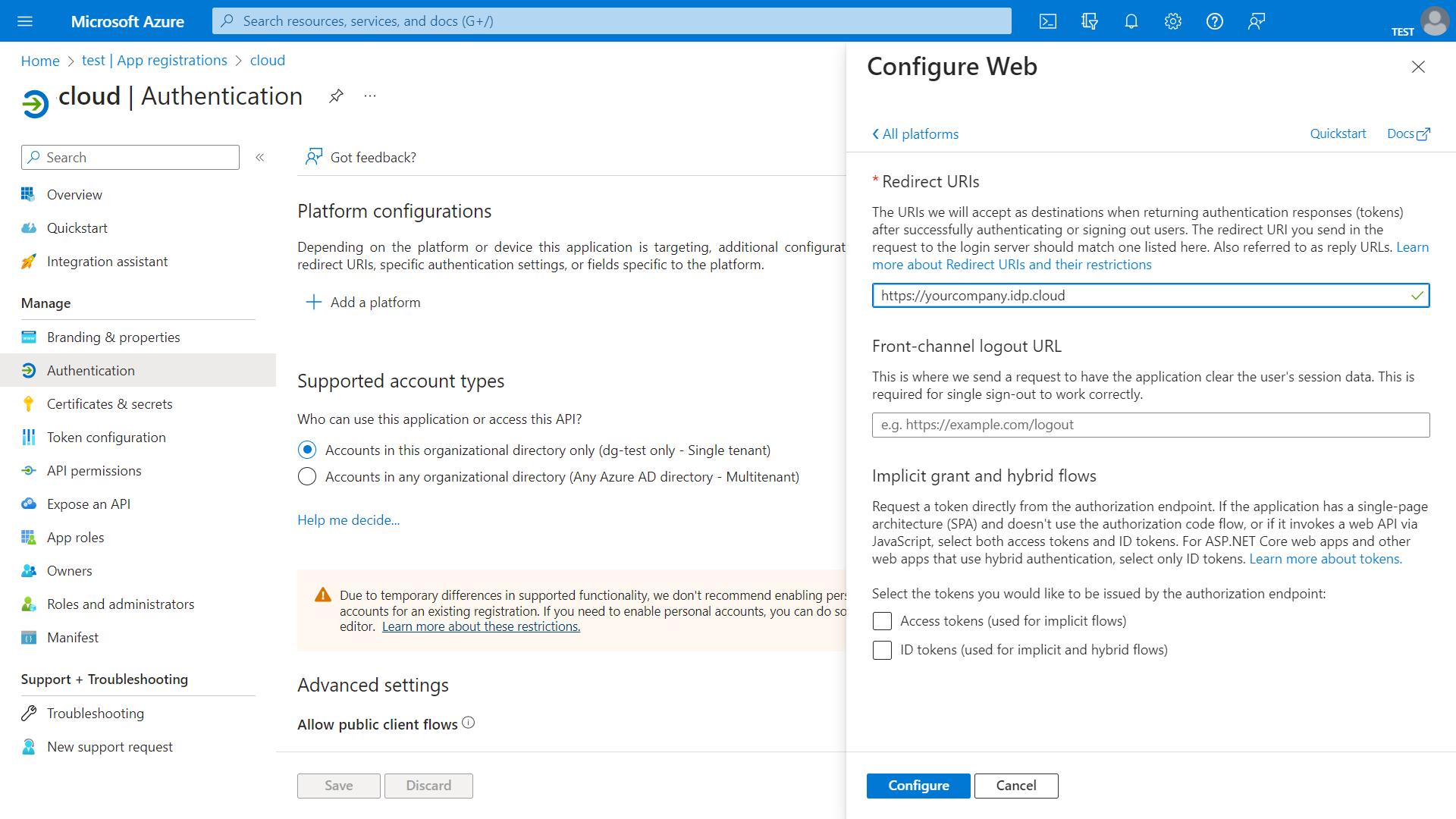Click the Home breadcrumb
Screen dimensions: 1456x819
[40, 61]
